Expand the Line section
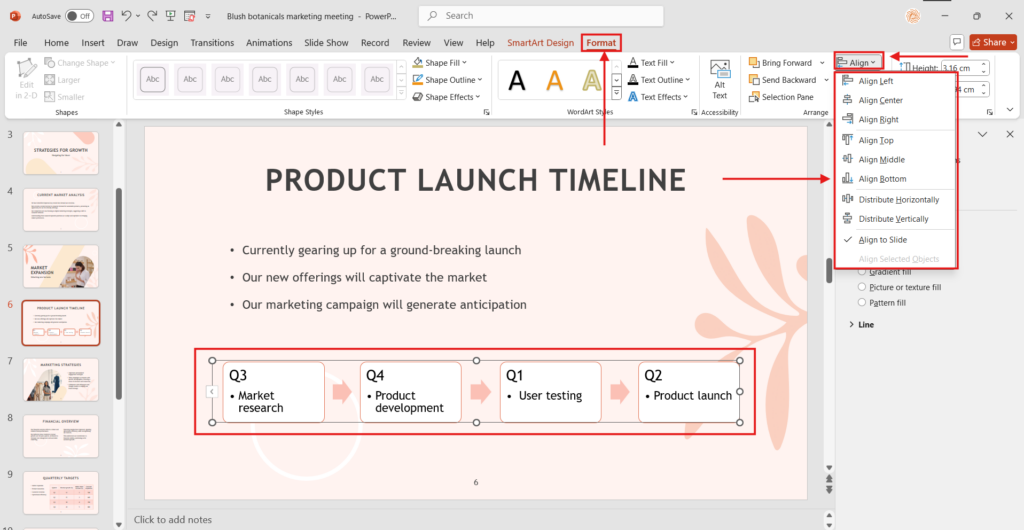 [852, 325]
